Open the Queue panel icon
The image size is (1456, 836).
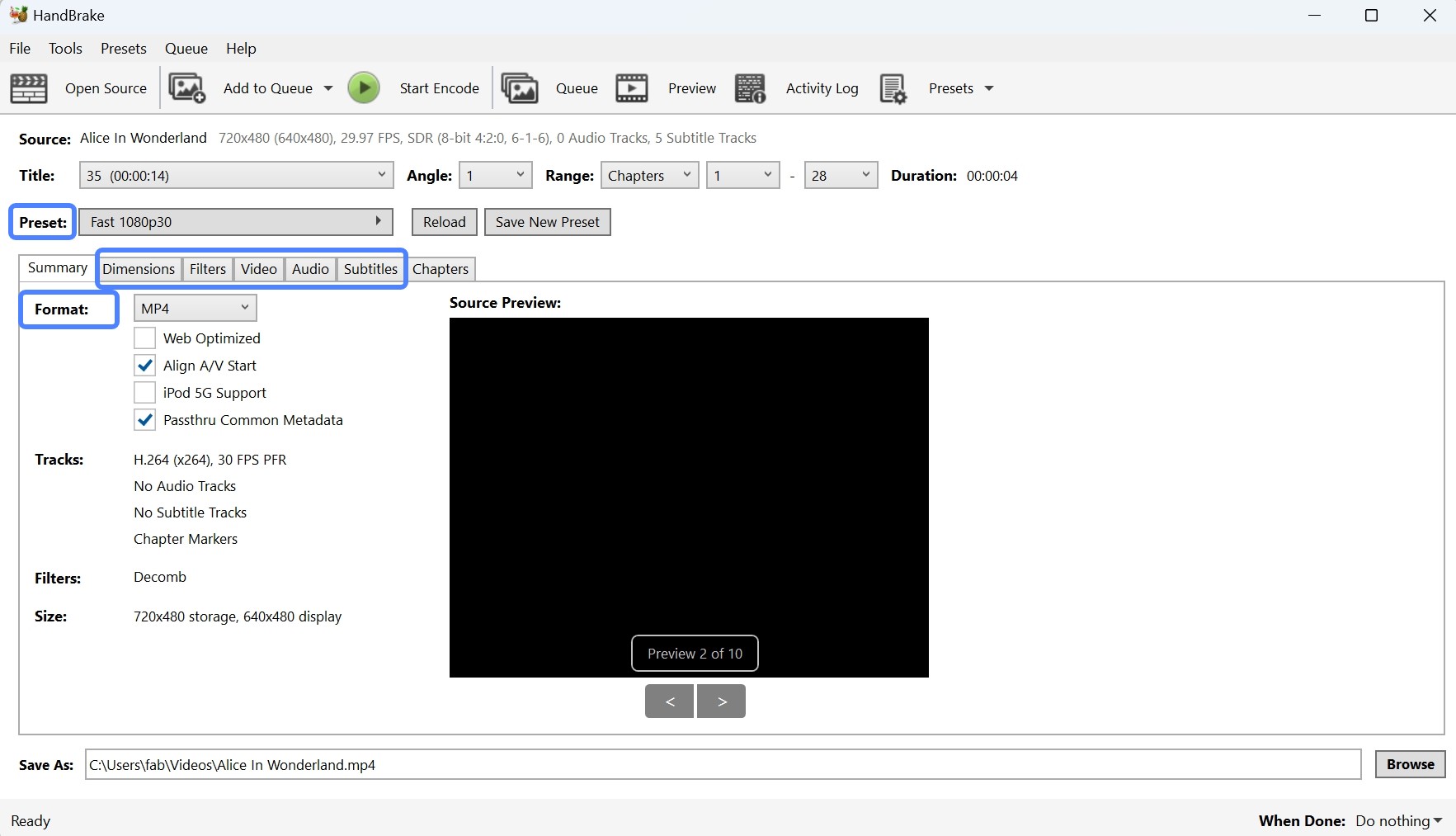coord(520,87)
